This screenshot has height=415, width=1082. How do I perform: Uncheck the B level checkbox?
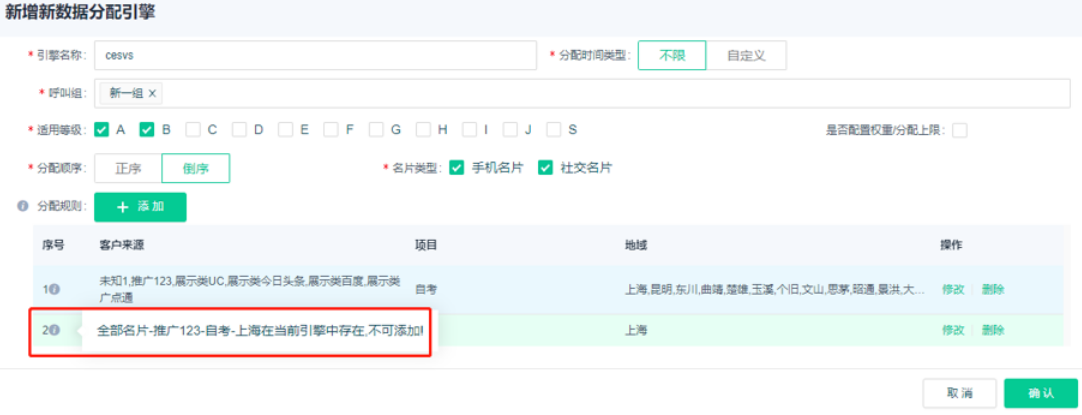click(x=147, y=129)
